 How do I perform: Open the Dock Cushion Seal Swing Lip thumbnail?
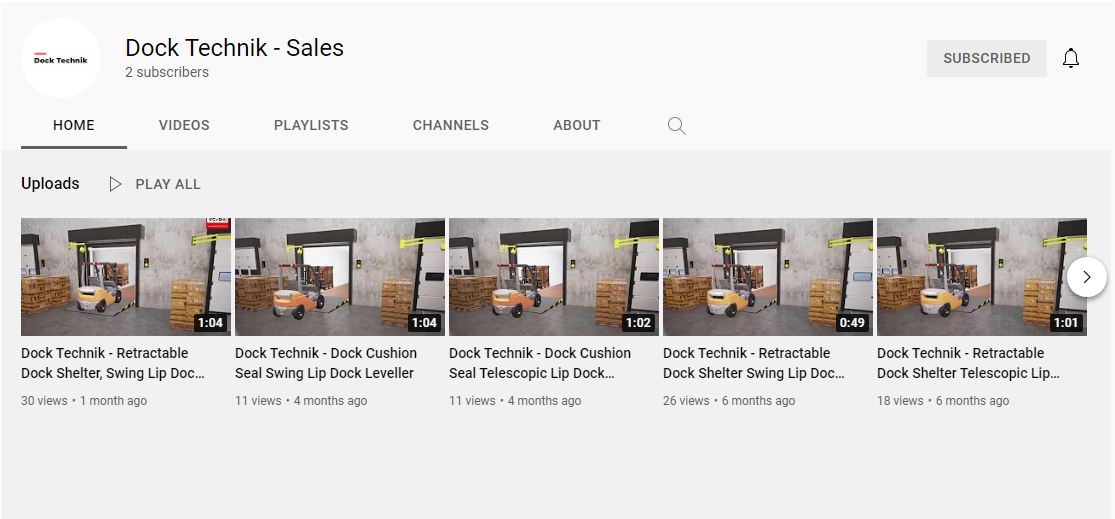340,277
